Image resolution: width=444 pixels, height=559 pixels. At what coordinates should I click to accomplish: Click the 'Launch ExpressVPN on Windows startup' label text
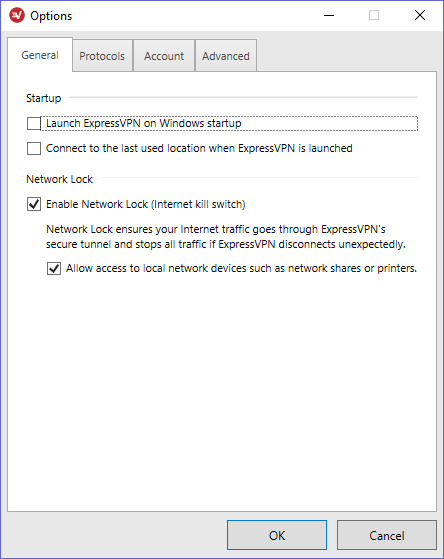pyautogui.click(x=144, y=123)
